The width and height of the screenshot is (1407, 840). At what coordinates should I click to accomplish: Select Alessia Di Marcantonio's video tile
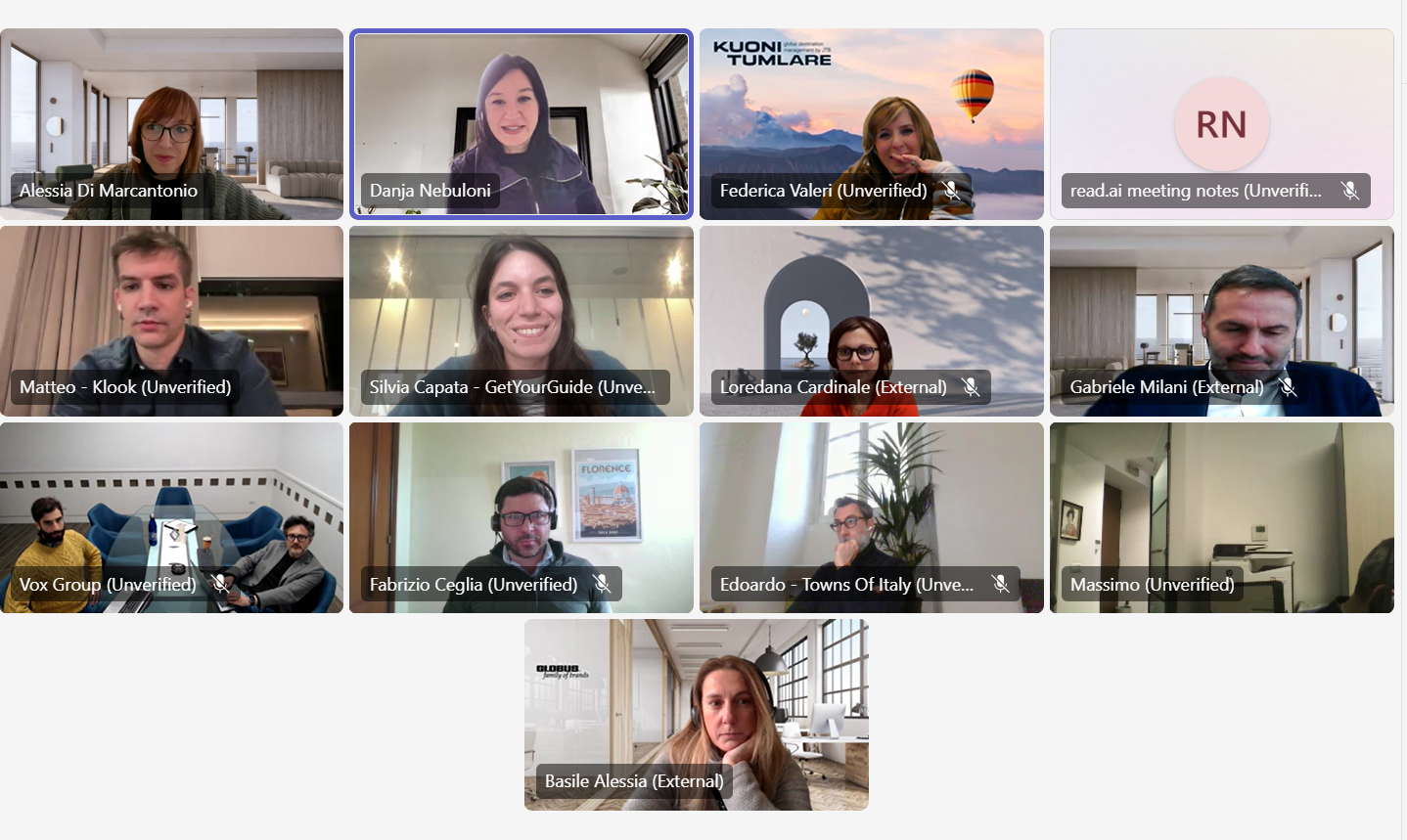(171, 124)
